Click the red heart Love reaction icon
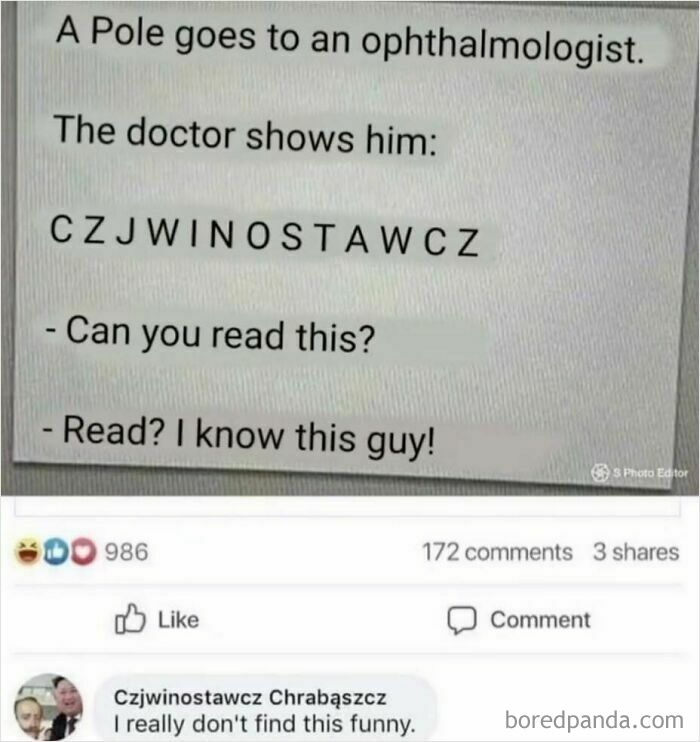The height and width of the screenshot is (742, 700). tap(83, 552)
